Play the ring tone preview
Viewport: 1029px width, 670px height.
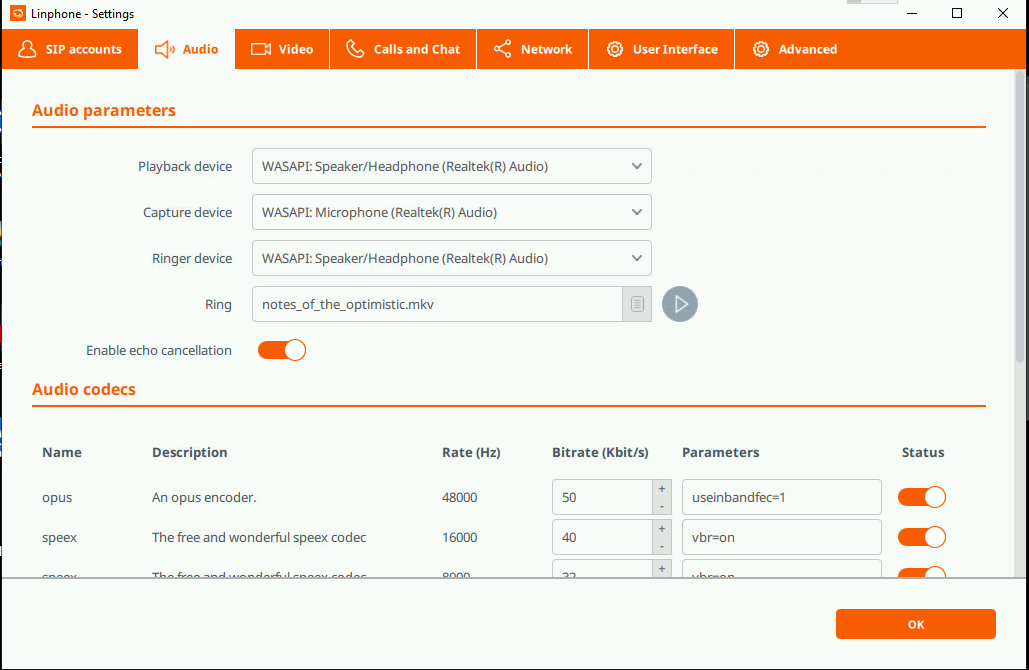point(680,304)
